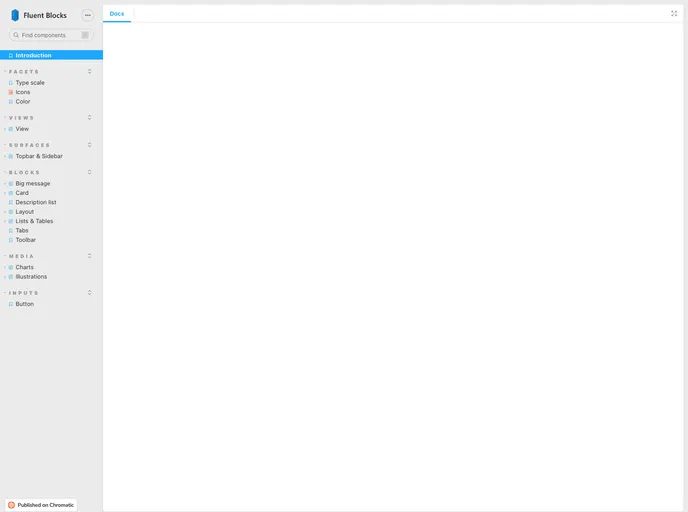
Task: Open the Icons page
Action: pyautogui.click(x=23, y=92)
